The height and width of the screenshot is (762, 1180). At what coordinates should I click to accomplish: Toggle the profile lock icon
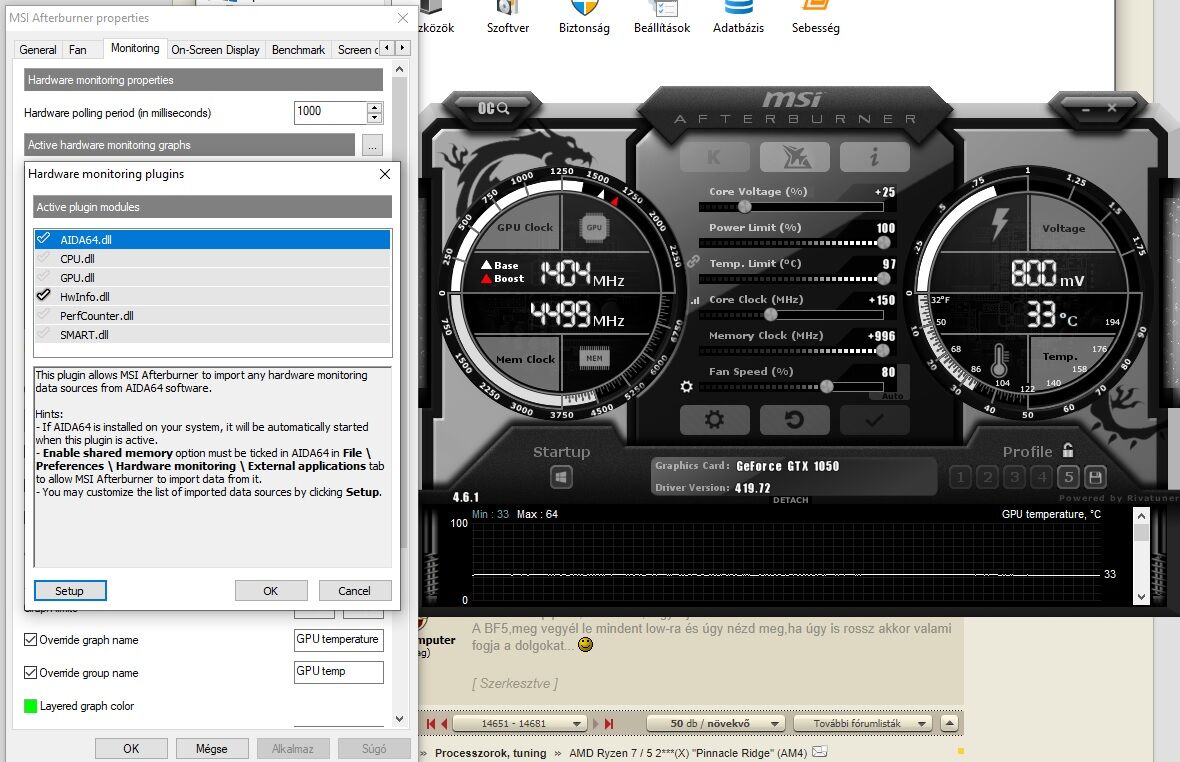[x=1067, y=450]
